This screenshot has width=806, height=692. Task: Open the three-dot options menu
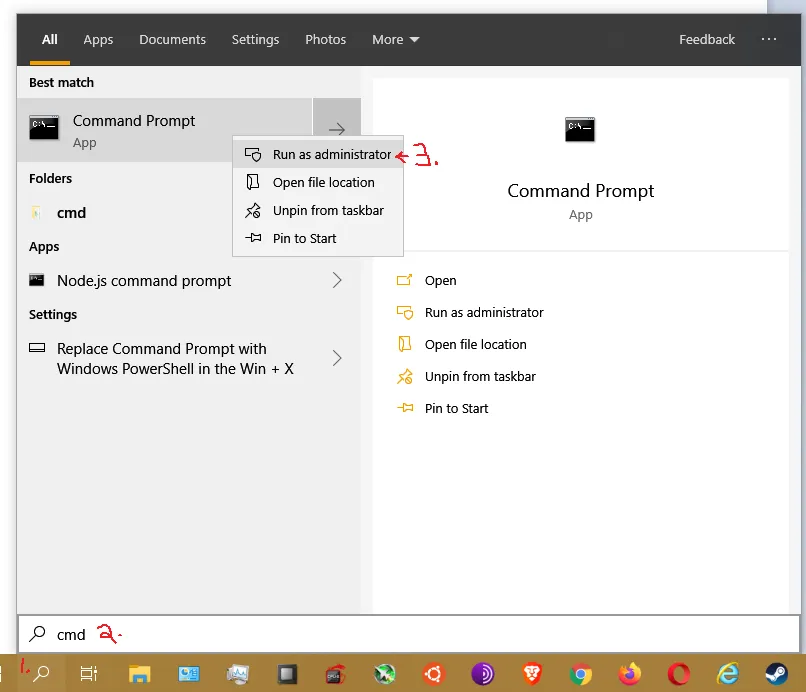(x=768, y=39)
